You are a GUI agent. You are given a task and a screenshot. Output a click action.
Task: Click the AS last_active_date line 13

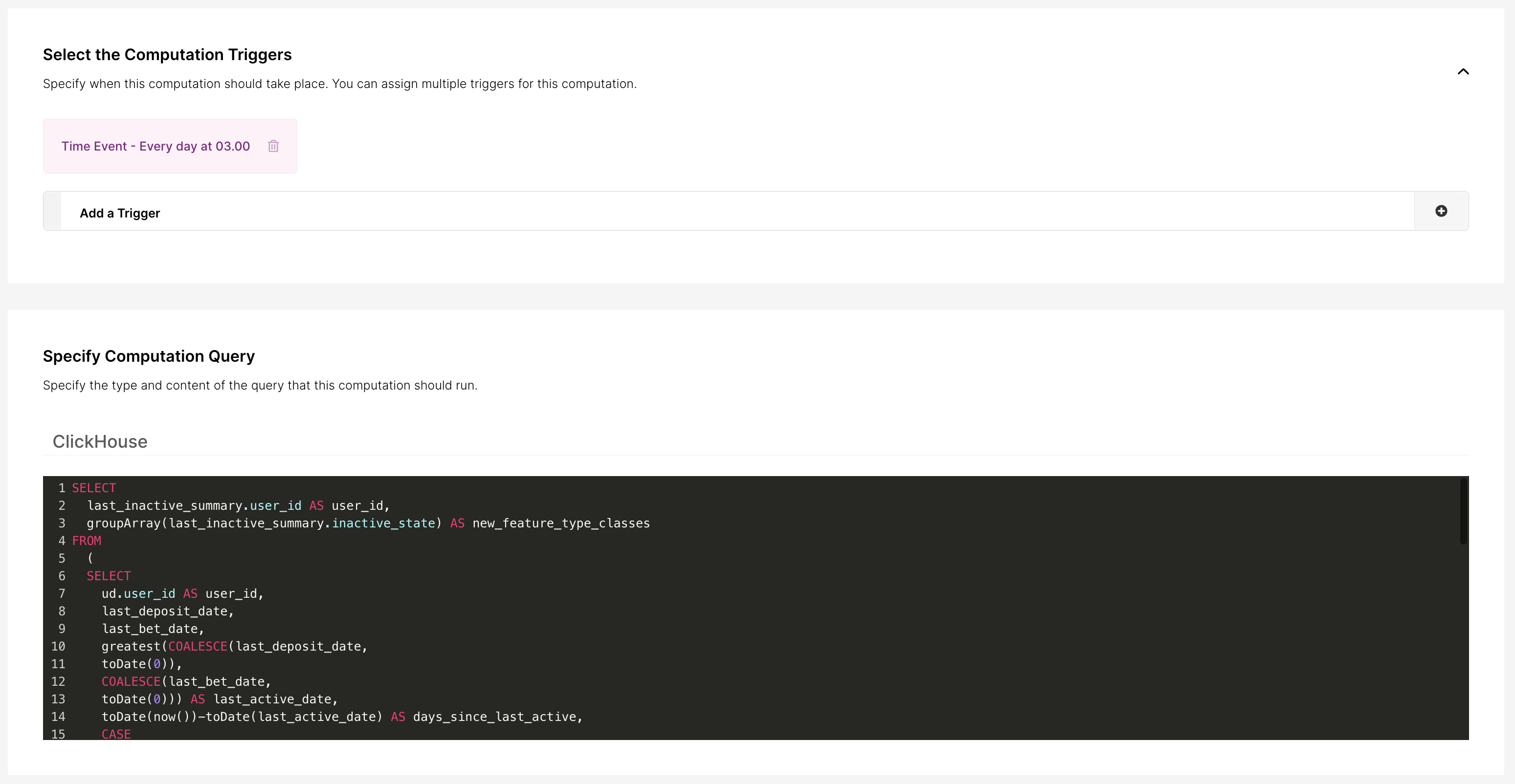(x=220, y=699)
